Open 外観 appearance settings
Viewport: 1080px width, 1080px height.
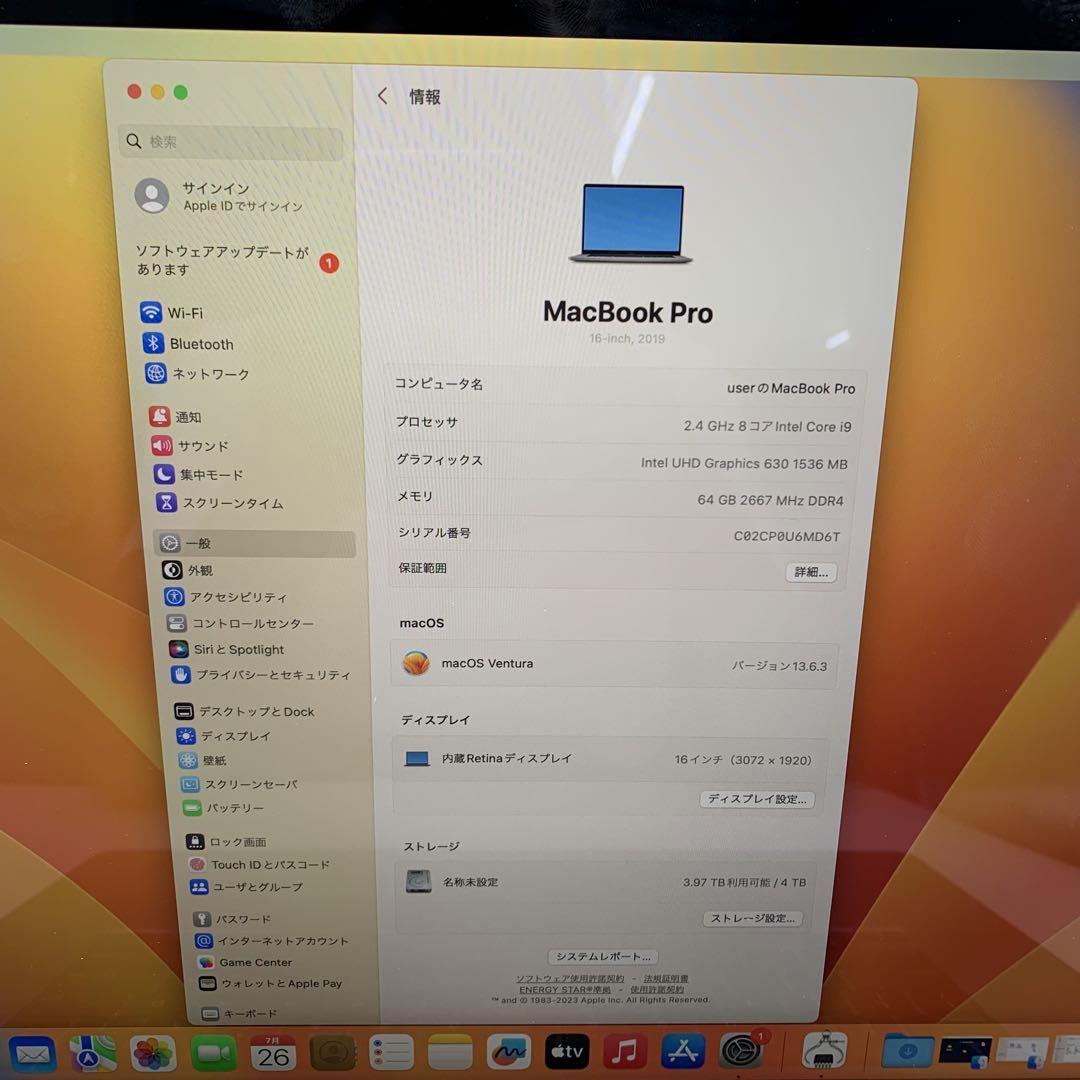pyautogui.click(x=188, y=570)
